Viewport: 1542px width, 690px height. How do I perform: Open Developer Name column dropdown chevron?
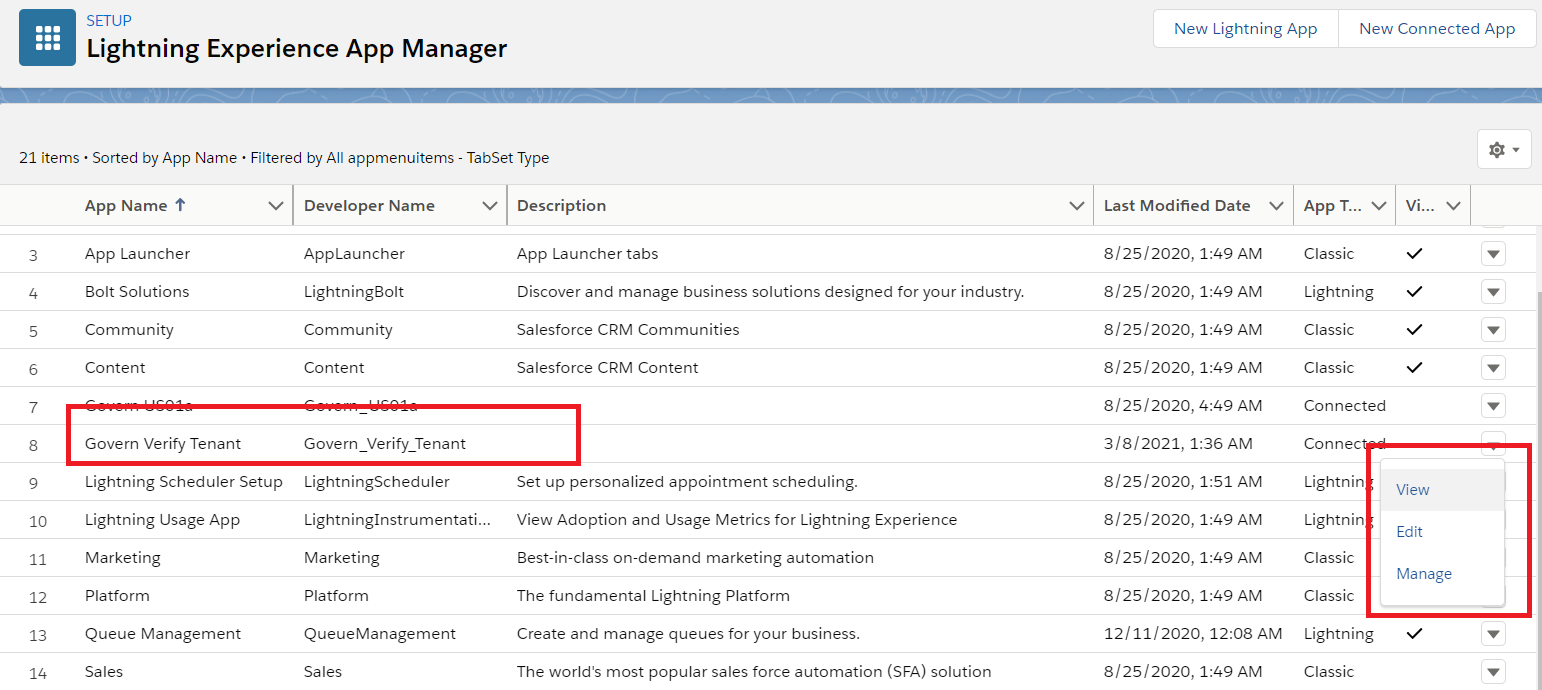490,206
